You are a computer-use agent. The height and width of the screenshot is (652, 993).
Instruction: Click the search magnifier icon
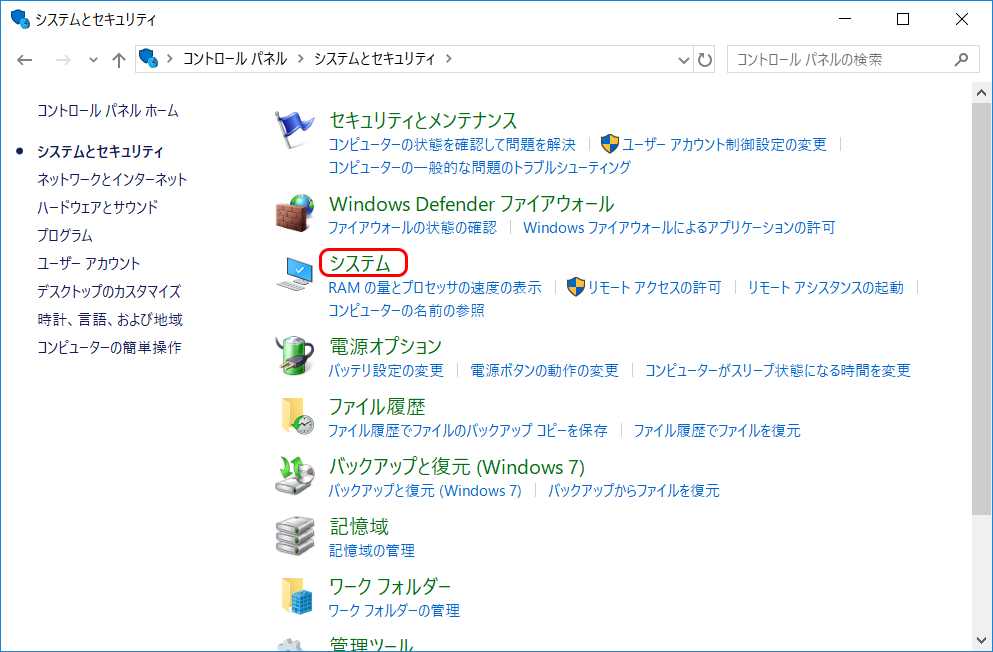pyautogui.click(x=961, y=60)
